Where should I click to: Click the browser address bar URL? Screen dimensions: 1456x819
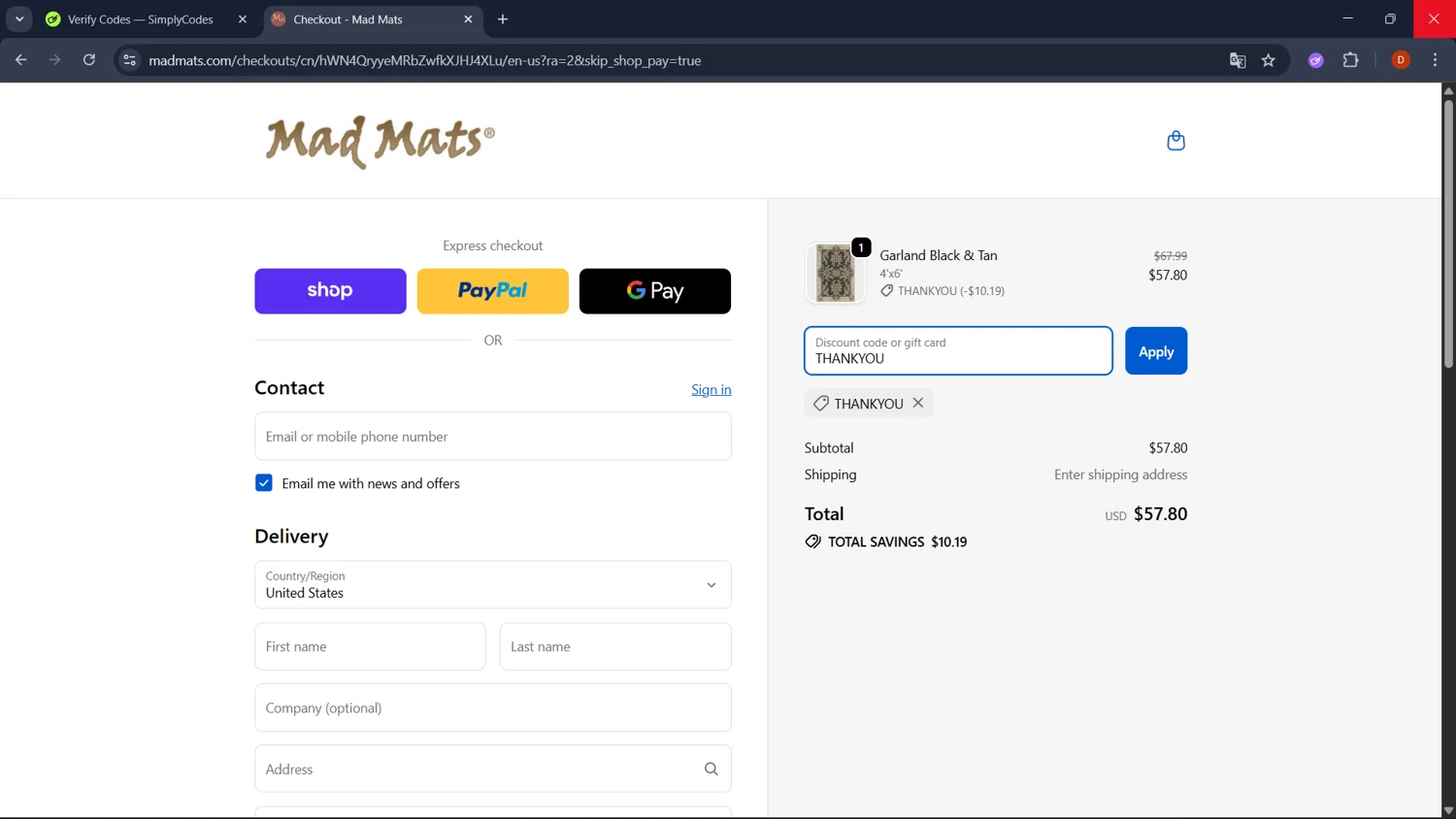[x=424, y=60]
